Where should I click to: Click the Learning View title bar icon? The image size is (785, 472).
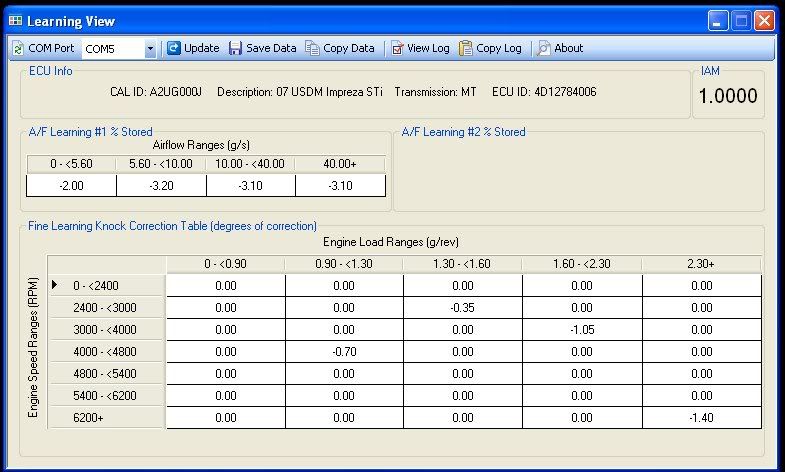15,20
